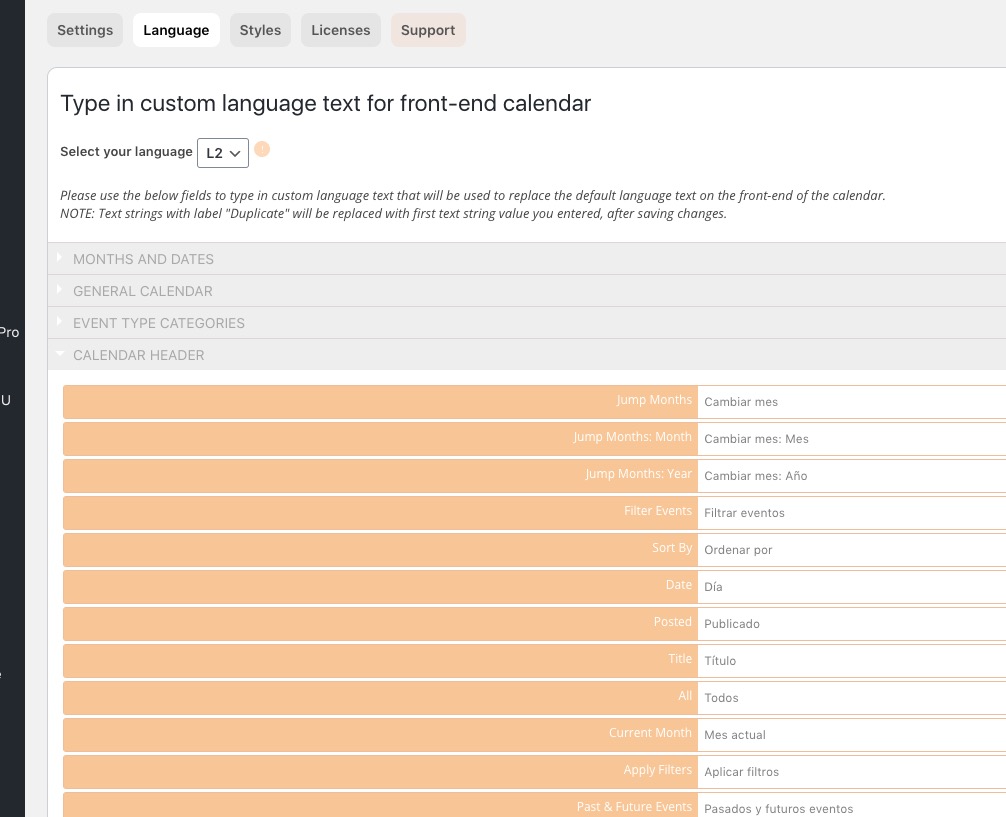Image resolution: width=1006 pixels, height=817 pixels.
Task: Expand the Event Type Categories section
Action: point(158,323)
